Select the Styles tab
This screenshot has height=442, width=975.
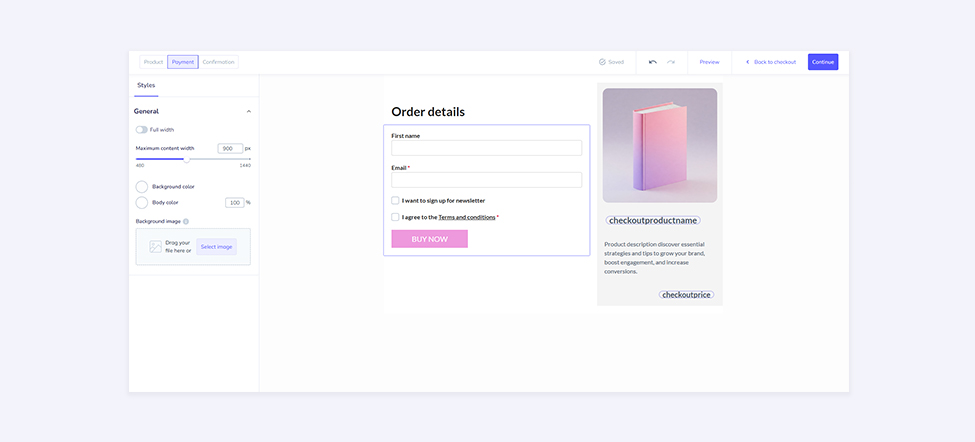click(x=146, y=86)
